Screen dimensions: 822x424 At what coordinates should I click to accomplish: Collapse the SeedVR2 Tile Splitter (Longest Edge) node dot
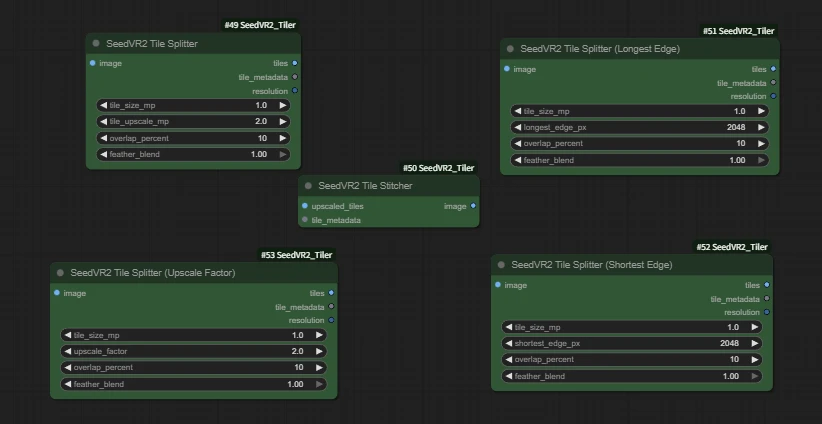click(510, 48)
